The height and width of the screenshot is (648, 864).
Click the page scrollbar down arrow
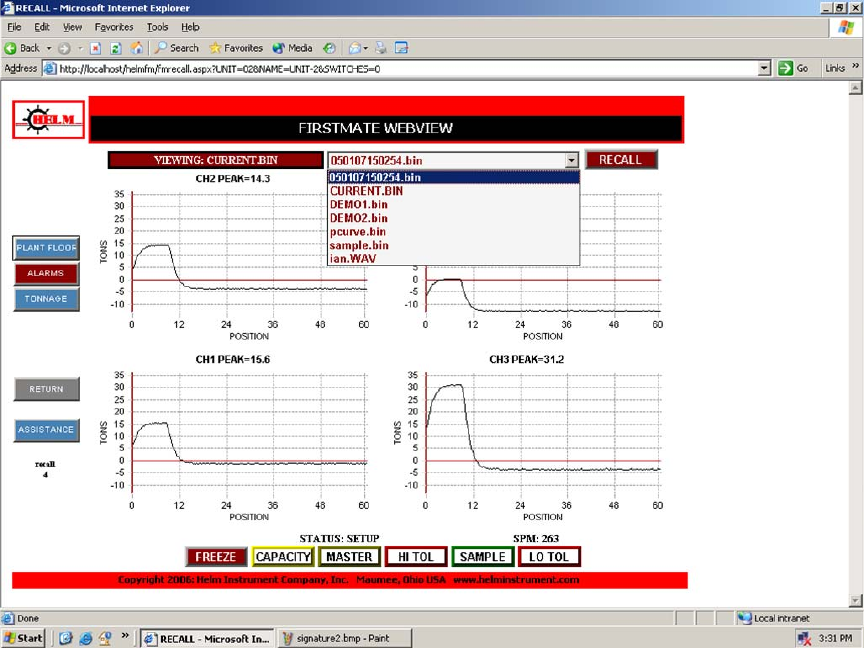855,601
